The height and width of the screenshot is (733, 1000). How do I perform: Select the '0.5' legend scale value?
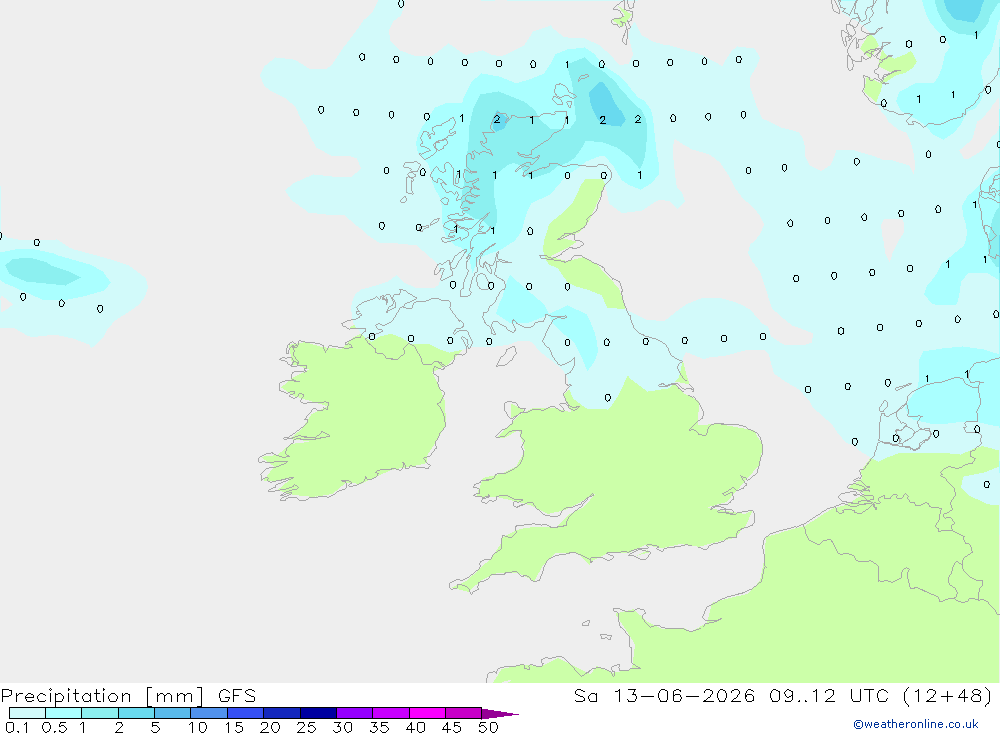[x=54, y=727]
